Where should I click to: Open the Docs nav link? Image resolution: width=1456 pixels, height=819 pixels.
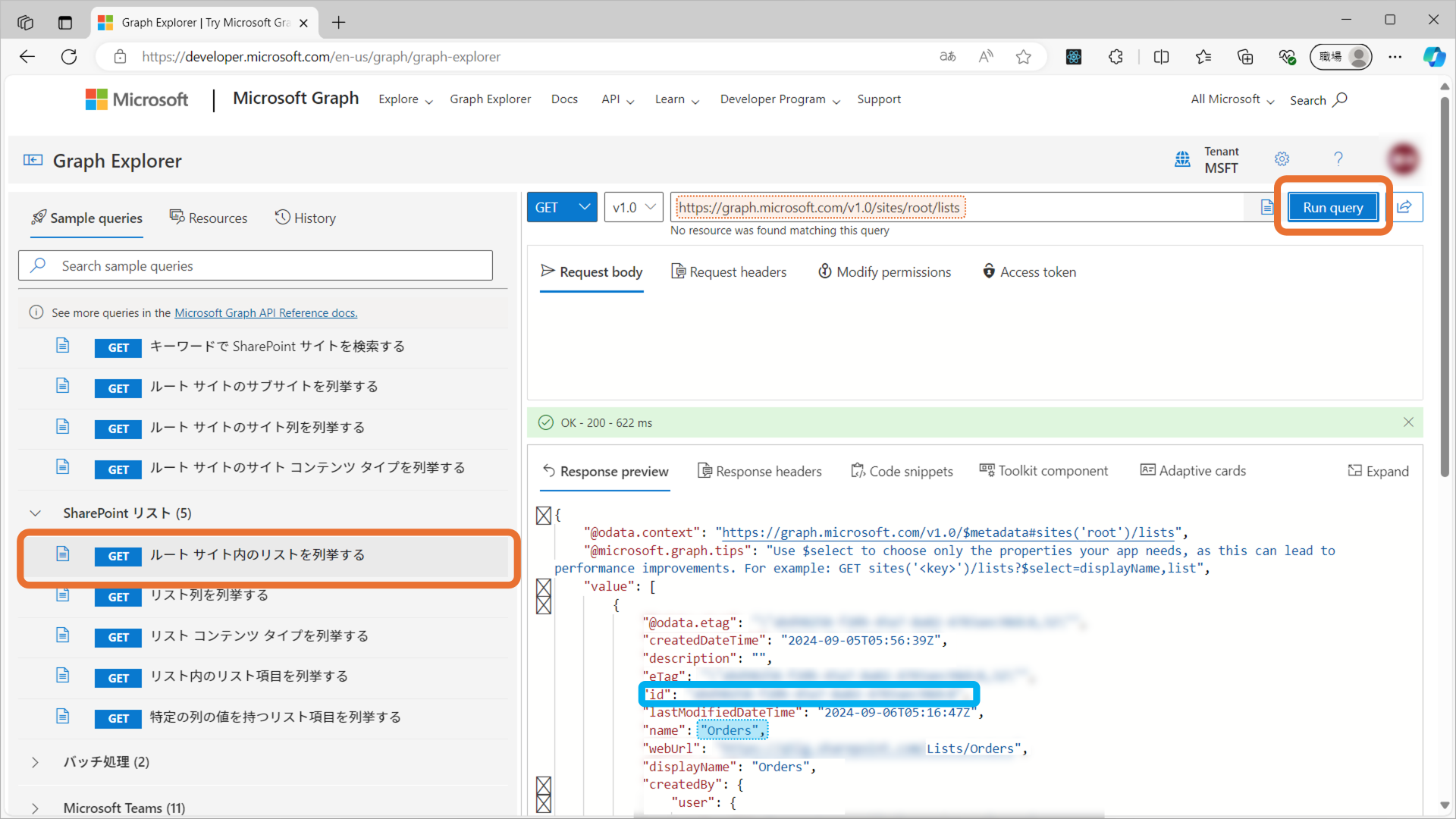point(564,99)
